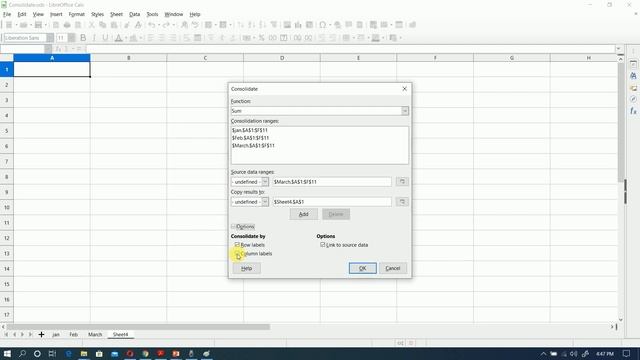640x360 pixels.
Task: Click the AutoFilter funnel icon
Action: [274, 25]
